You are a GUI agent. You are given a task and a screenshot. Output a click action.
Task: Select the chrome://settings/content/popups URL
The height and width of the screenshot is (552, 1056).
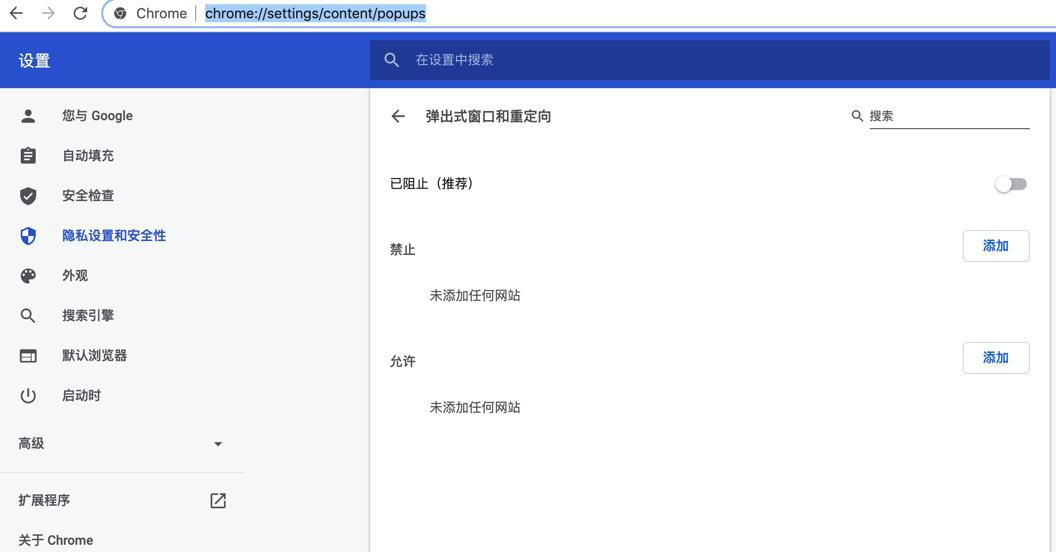(x=315, y=13)
